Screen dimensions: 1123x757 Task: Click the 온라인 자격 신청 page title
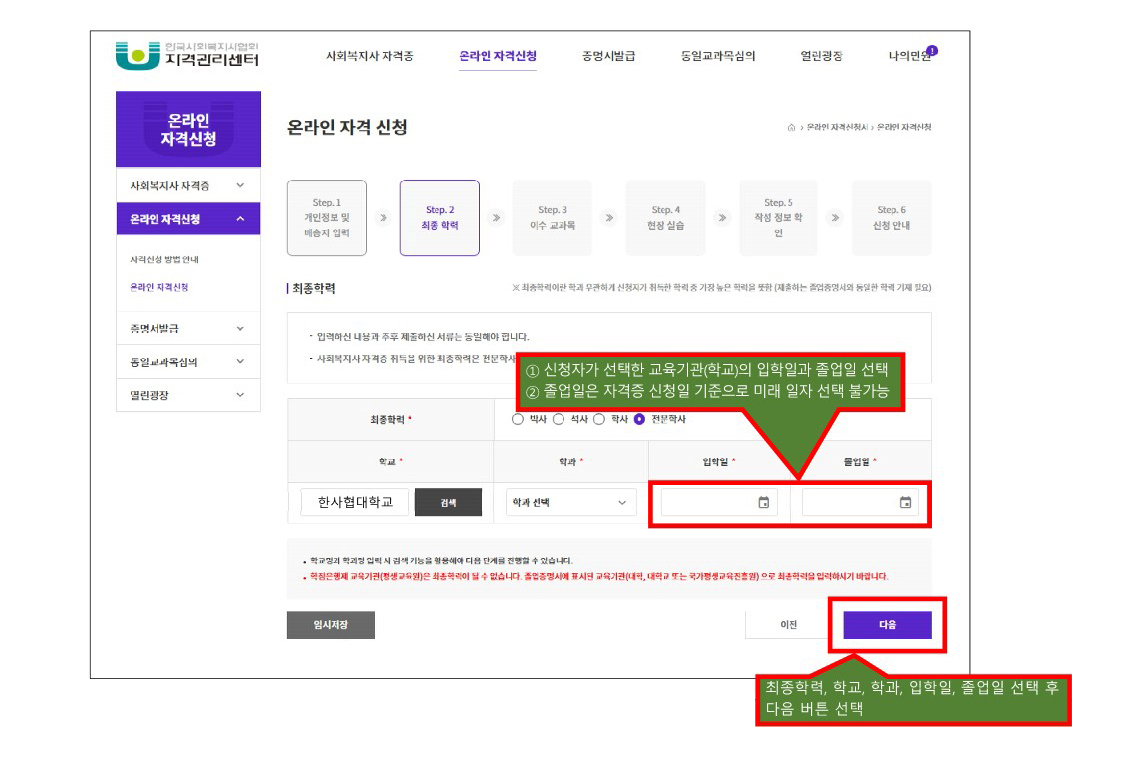[347, 127]
